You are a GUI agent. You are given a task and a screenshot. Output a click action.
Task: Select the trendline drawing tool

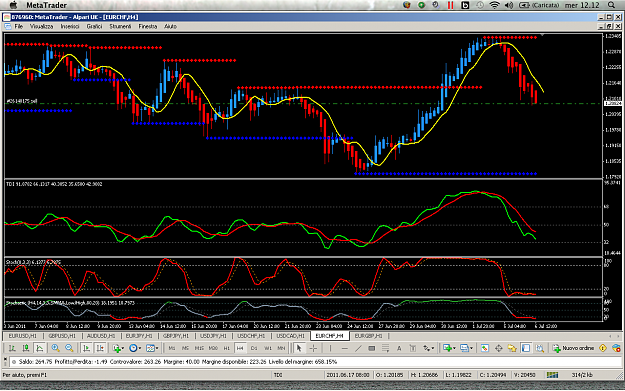click(x=358, y=348)
